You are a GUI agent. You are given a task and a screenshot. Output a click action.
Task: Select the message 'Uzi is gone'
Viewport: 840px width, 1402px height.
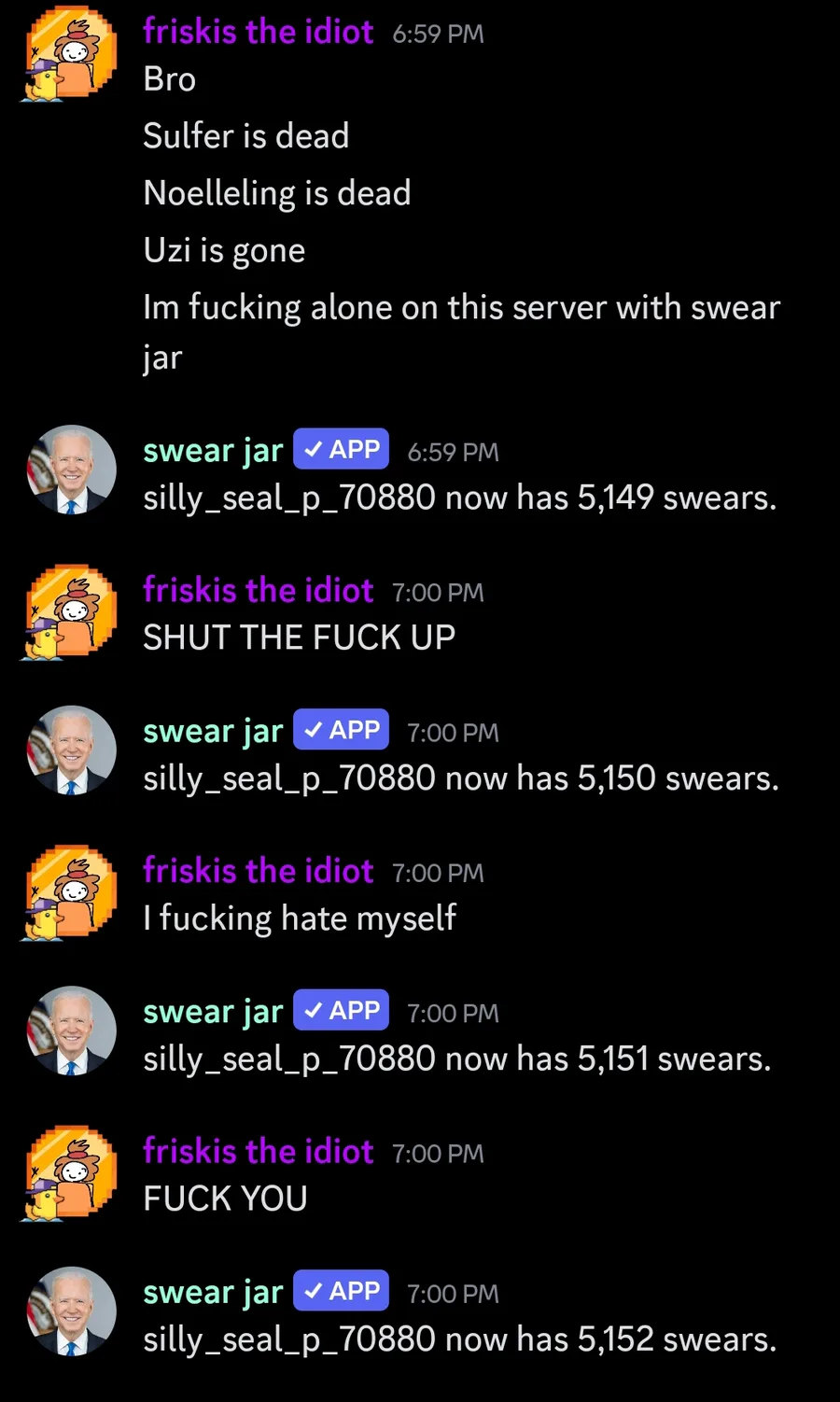[x=224, y=250]
